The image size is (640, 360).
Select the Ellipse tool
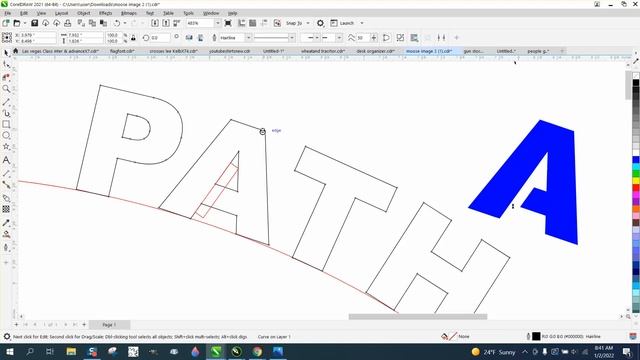tap(6, 135)
